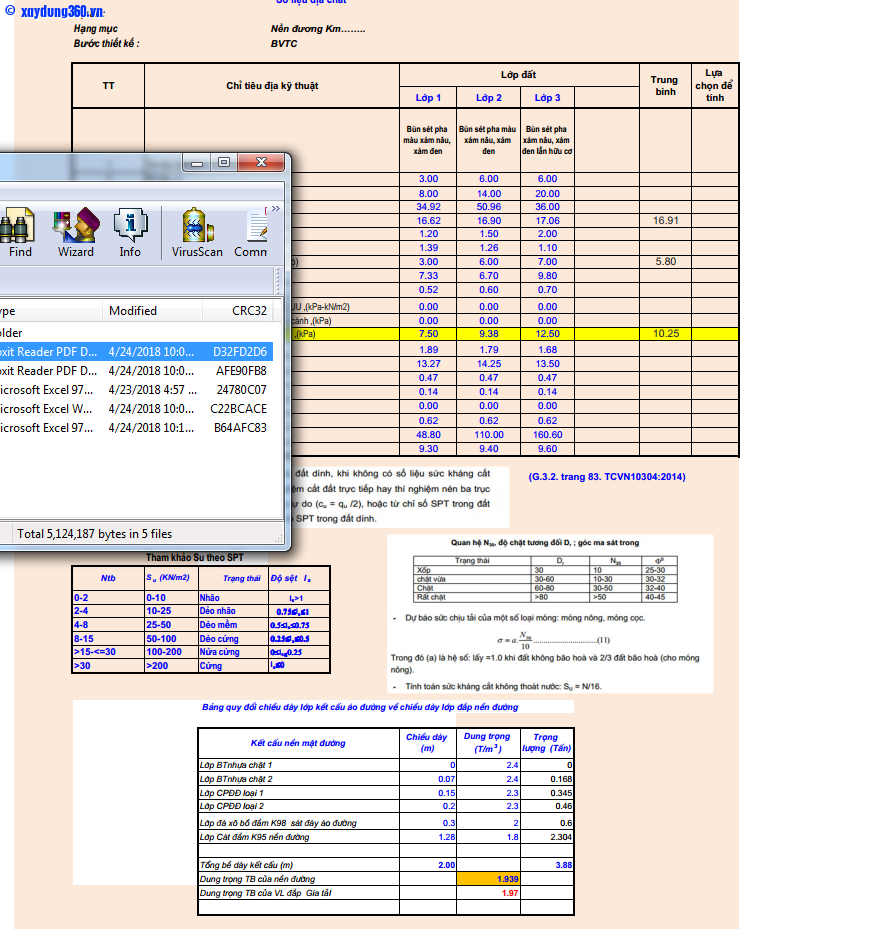Select the total weight cell 3.88
877x932 pixels.
(547, 865)
